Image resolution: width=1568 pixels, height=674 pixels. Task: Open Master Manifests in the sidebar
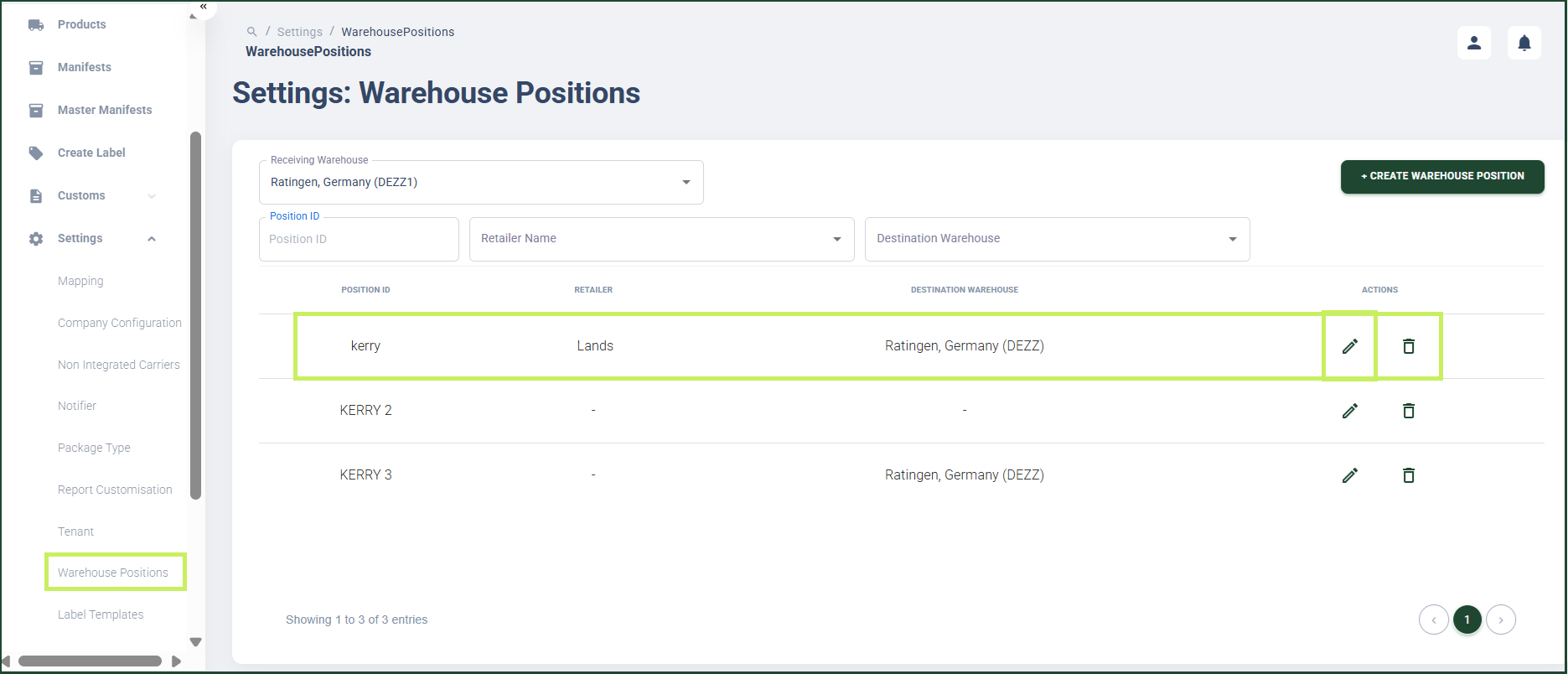click(x=105, y=110)
